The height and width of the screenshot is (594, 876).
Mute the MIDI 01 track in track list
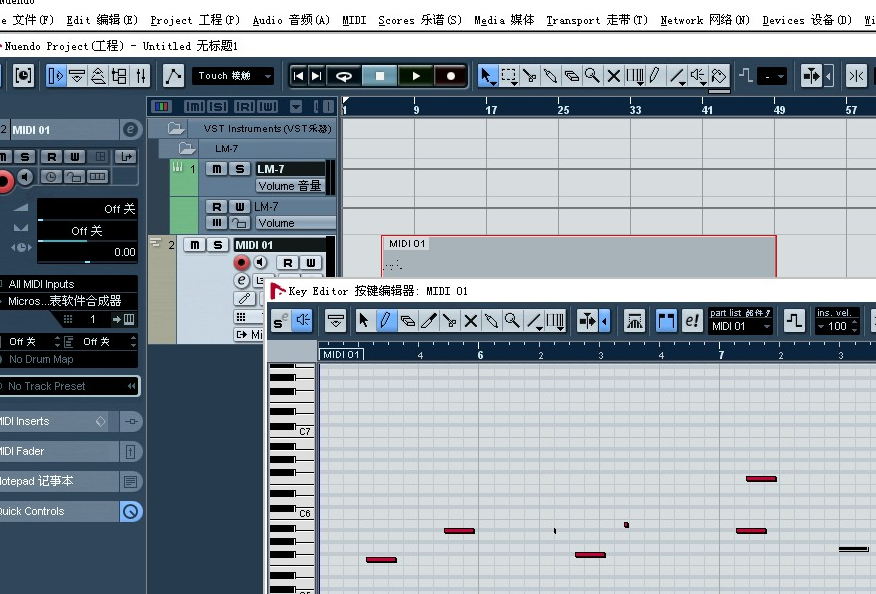[194, 245]
